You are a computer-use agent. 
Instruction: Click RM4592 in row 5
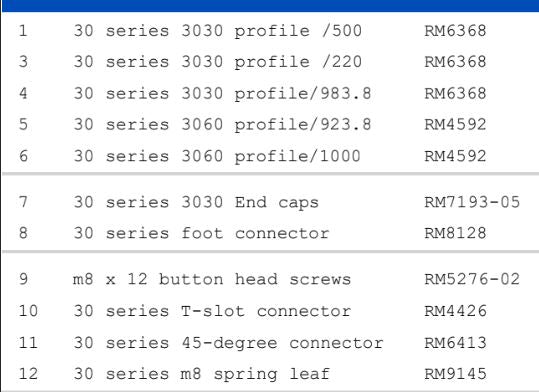pos(455,124)
